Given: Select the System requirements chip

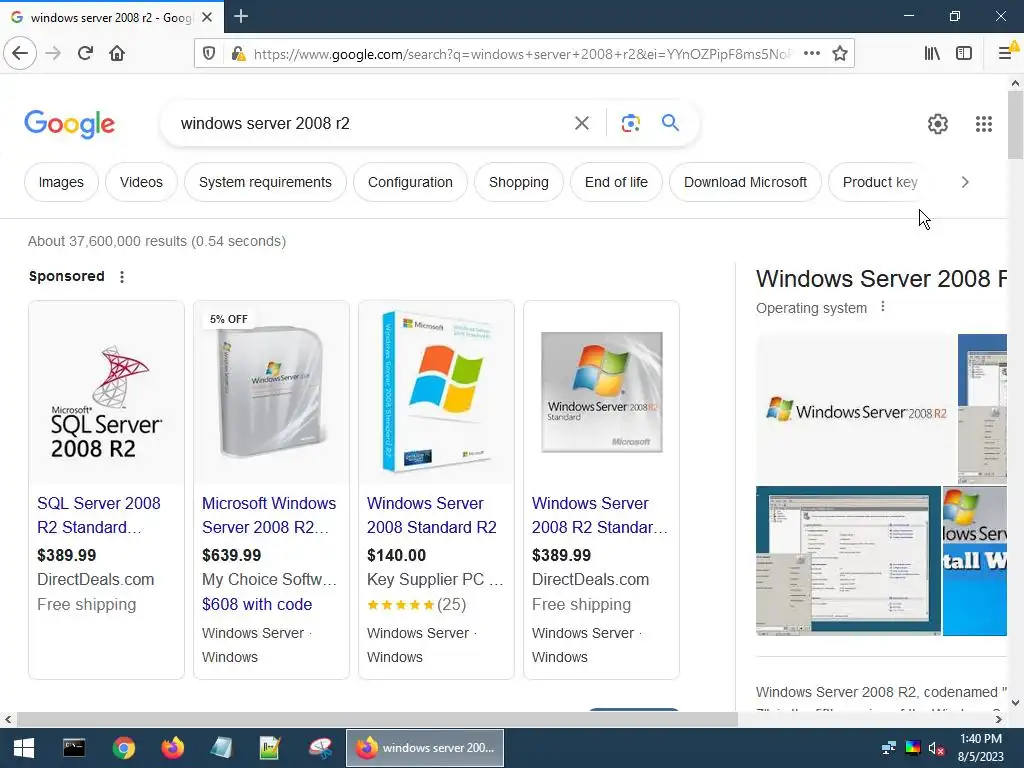Looking at the screenshot, I should pyautogui.click(x=265, y=182).
